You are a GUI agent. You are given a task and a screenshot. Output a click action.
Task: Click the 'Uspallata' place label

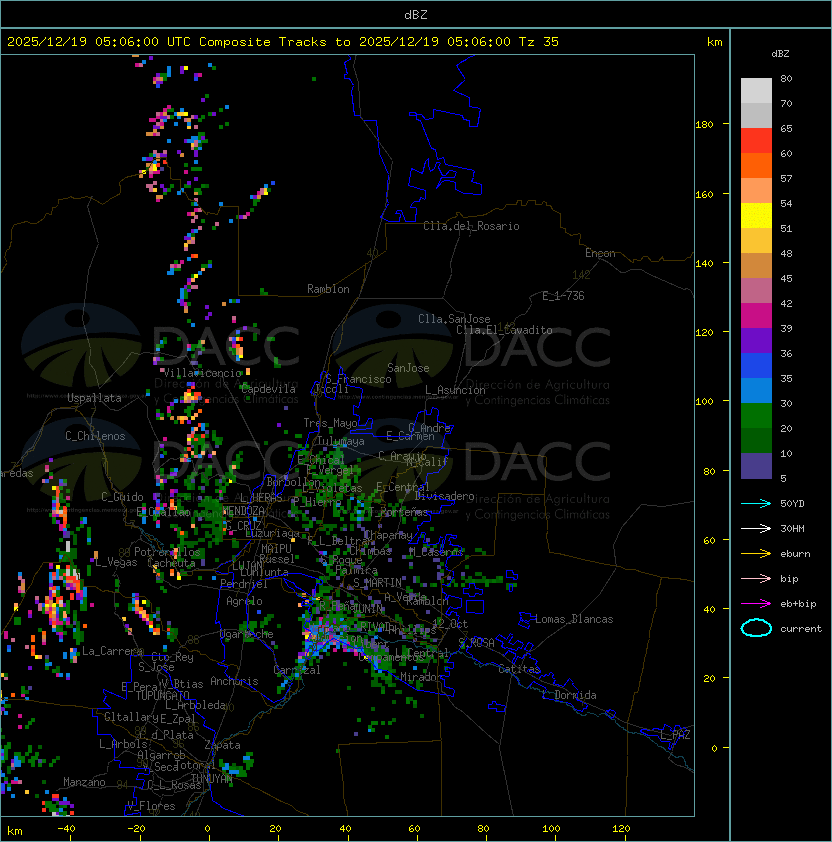coord(94,398)
